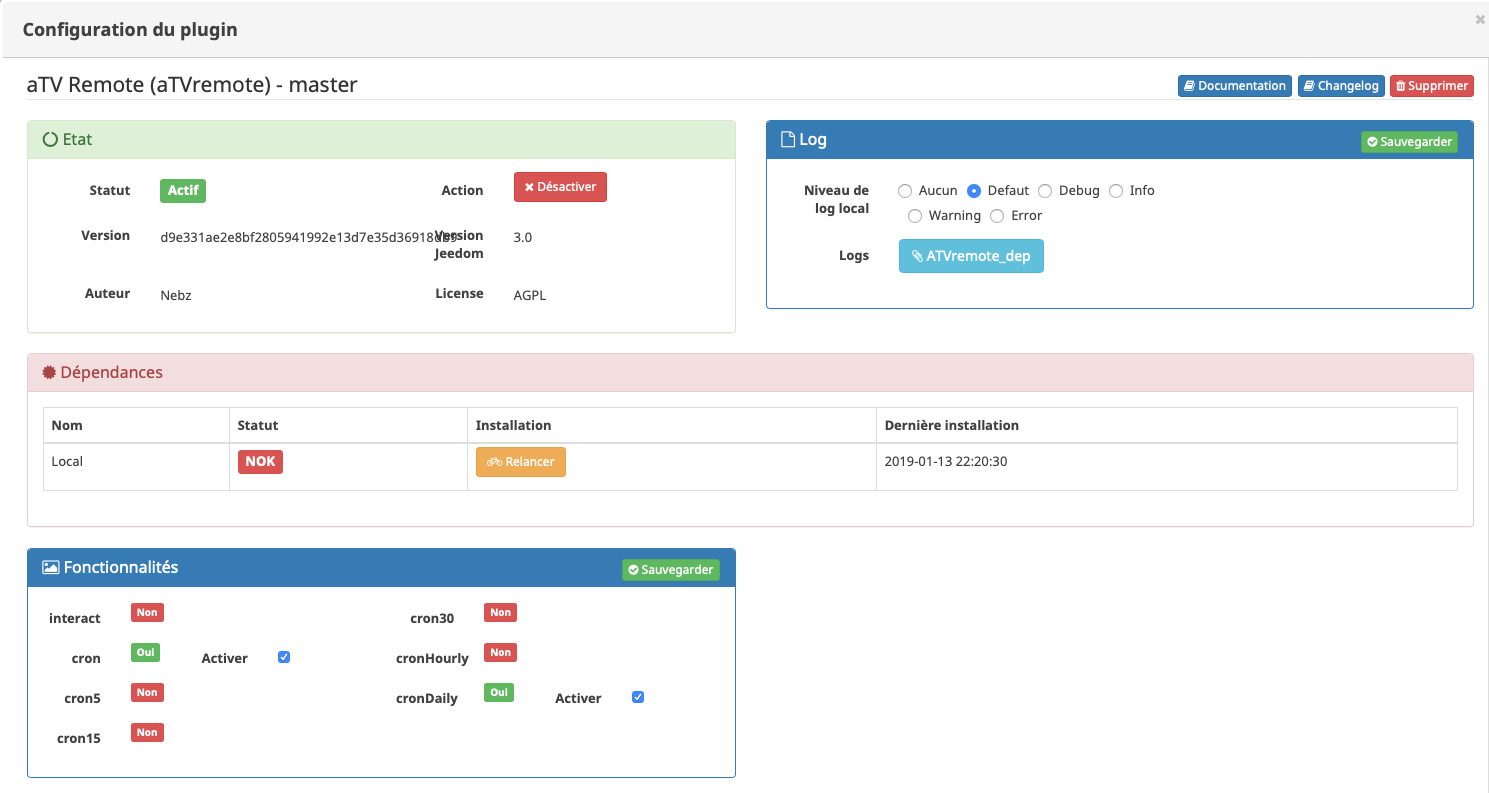
Task: Relaunch dependencies with Relancer
Action: [x=521, y=462]
